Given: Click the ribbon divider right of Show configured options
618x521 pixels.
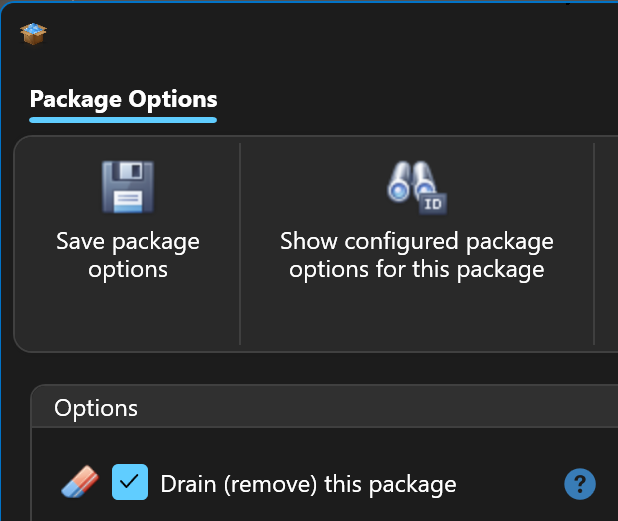Looking at the screenshot, I should [594, 243].
